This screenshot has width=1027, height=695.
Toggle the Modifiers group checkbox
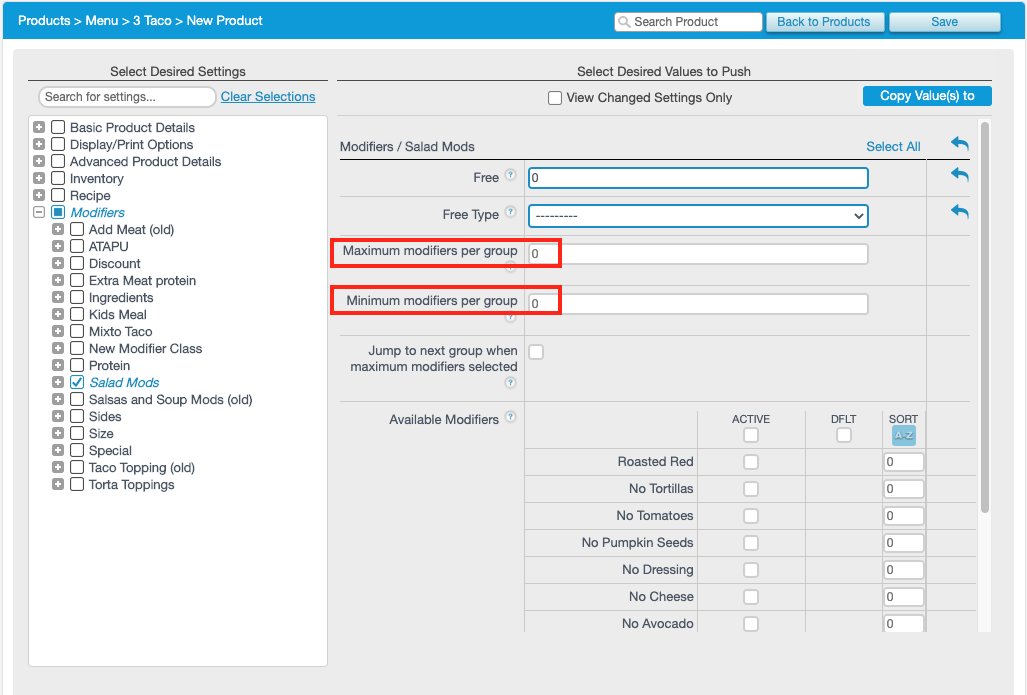pyautogui.click(x=58, y=212)
